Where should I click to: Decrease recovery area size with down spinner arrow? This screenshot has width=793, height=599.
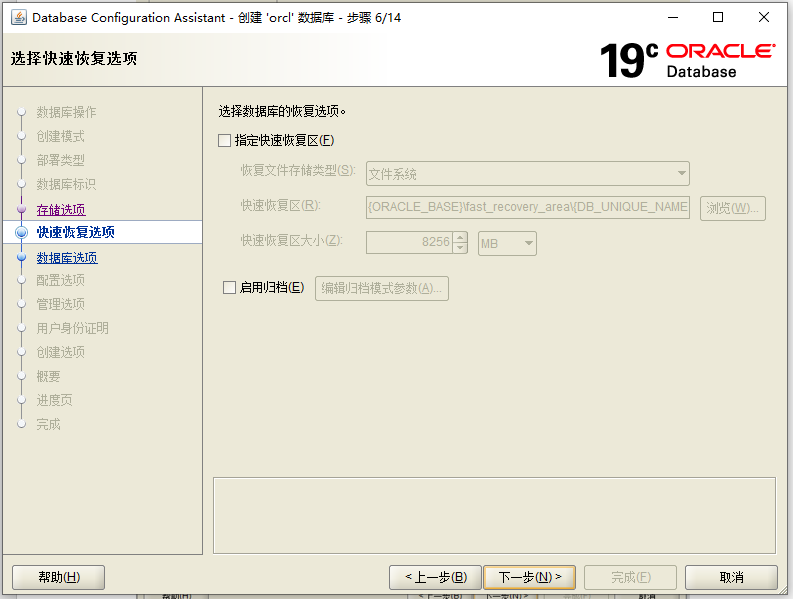(x=460, y=248)
